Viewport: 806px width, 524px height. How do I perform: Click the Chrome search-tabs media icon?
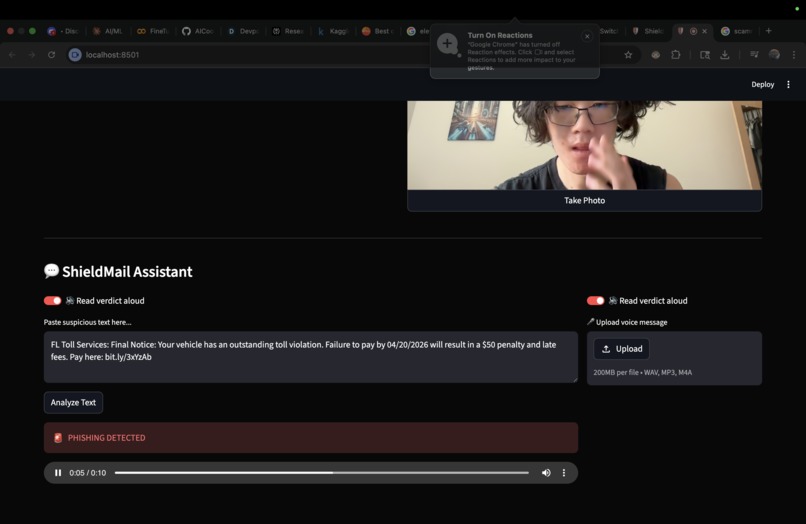tap(705, 55)
